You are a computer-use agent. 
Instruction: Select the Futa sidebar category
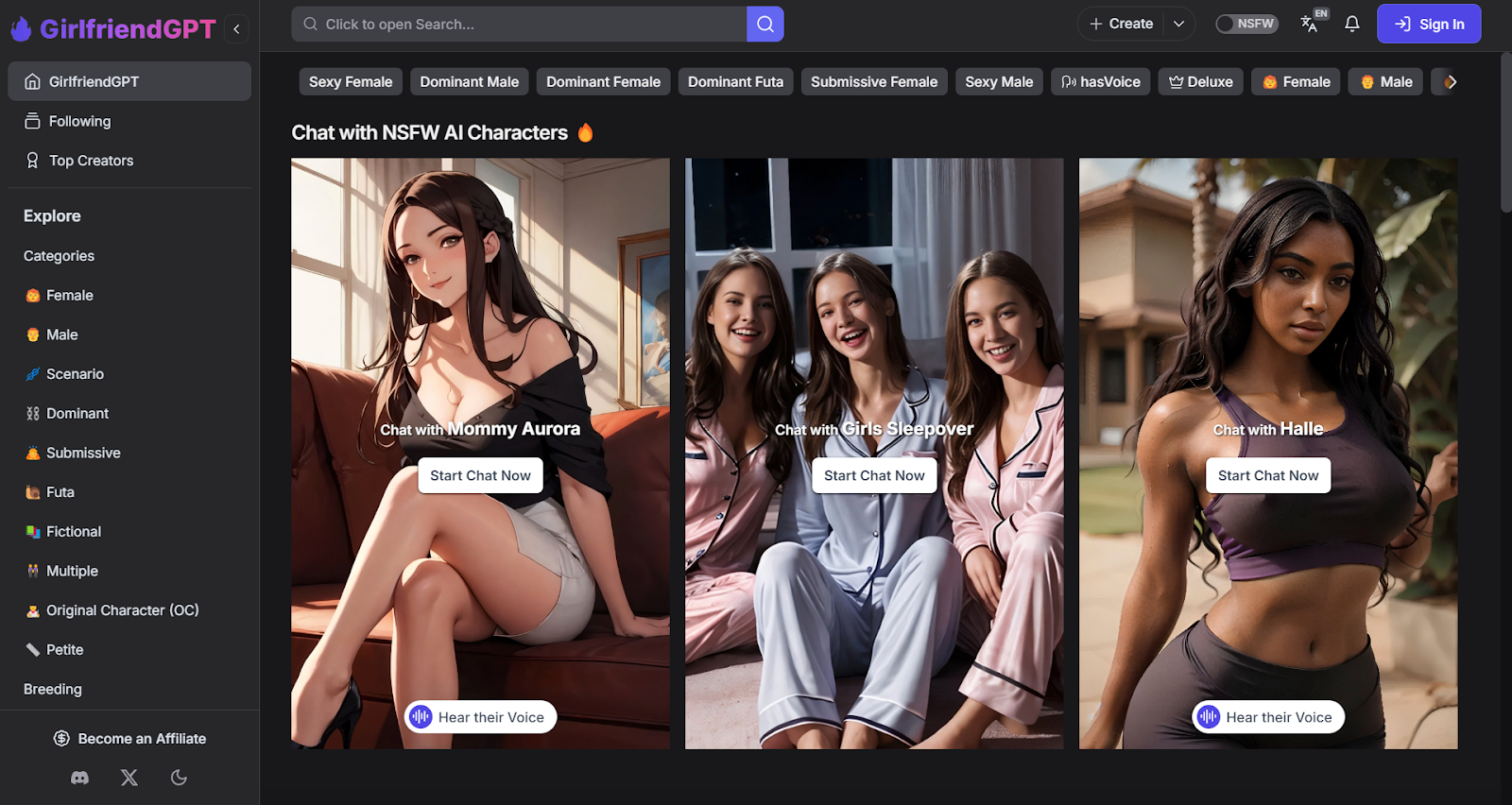coord(50,492)
